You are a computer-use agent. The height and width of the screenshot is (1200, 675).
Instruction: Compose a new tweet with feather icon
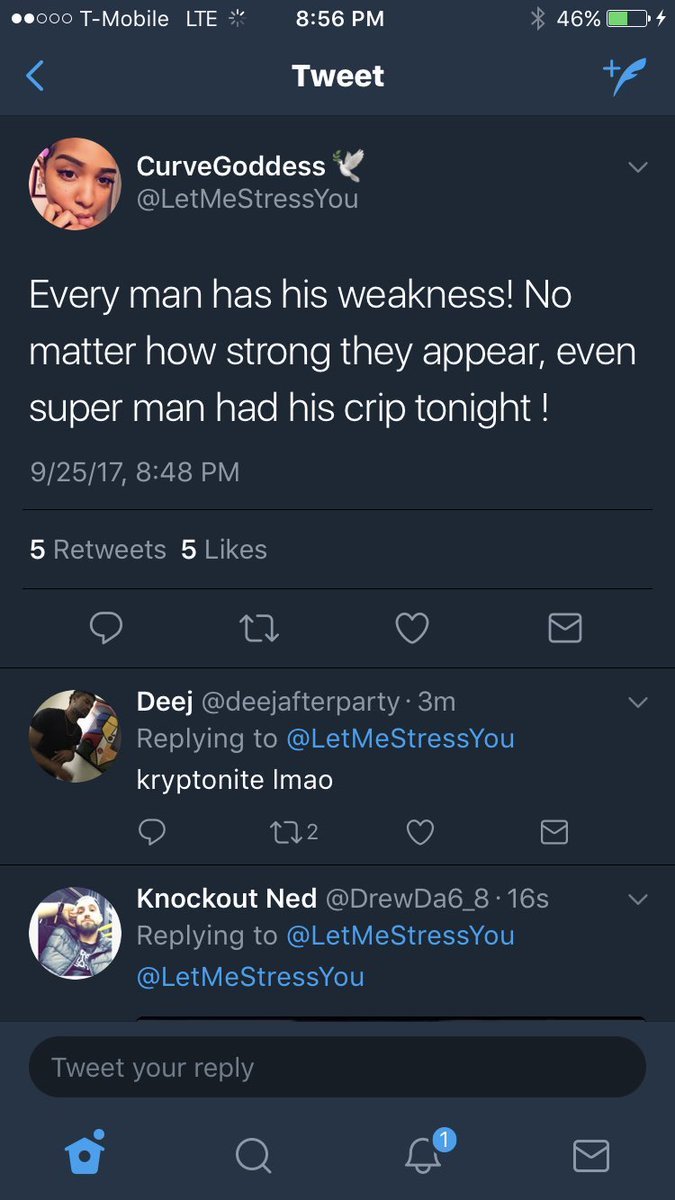[x=625, y=76]
